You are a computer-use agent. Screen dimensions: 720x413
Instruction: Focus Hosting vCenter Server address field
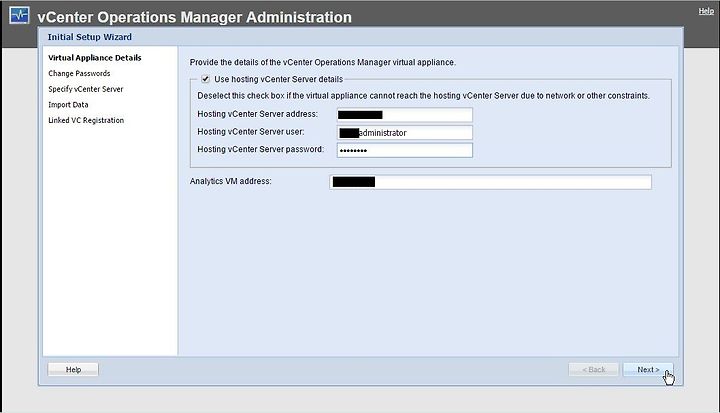(405, 115)
